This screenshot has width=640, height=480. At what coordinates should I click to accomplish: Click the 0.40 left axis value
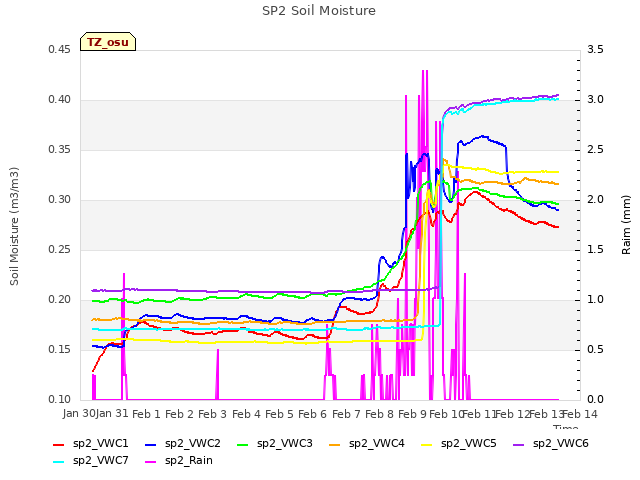coord(60,100)
